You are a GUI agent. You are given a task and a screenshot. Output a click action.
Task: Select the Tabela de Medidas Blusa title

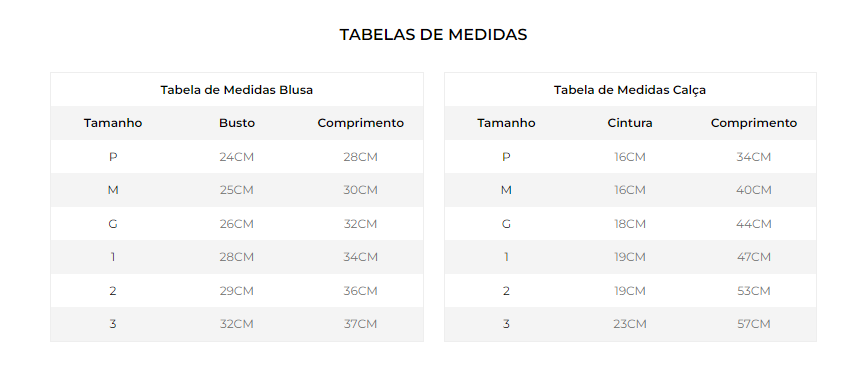pyautogui.click(x=236, y=90)
